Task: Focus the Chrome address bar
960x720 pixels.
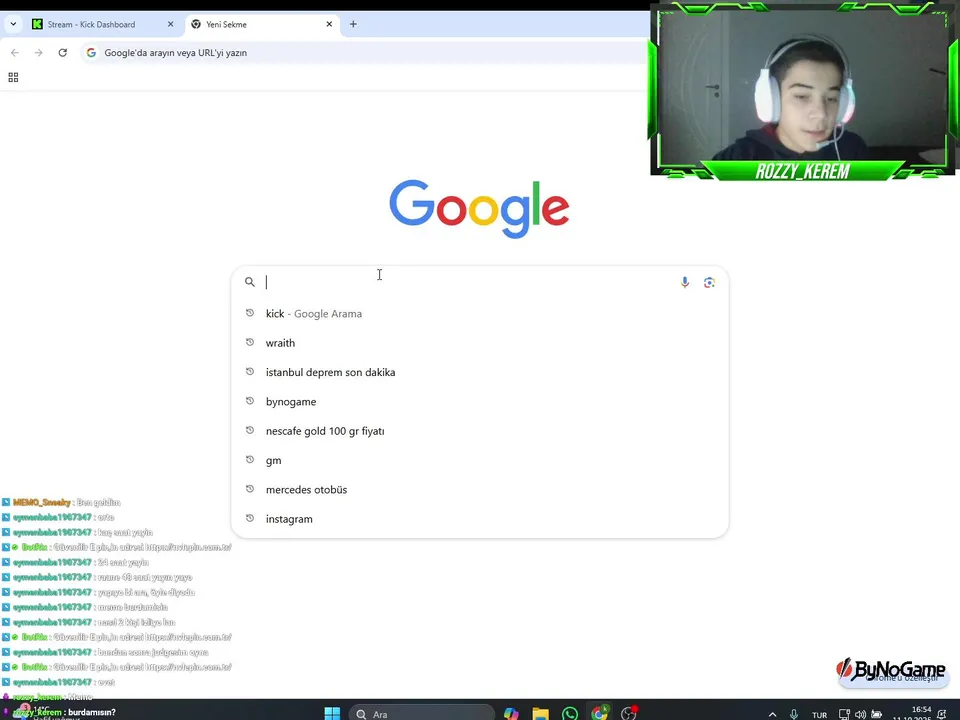Action: (x=364, y=53)
